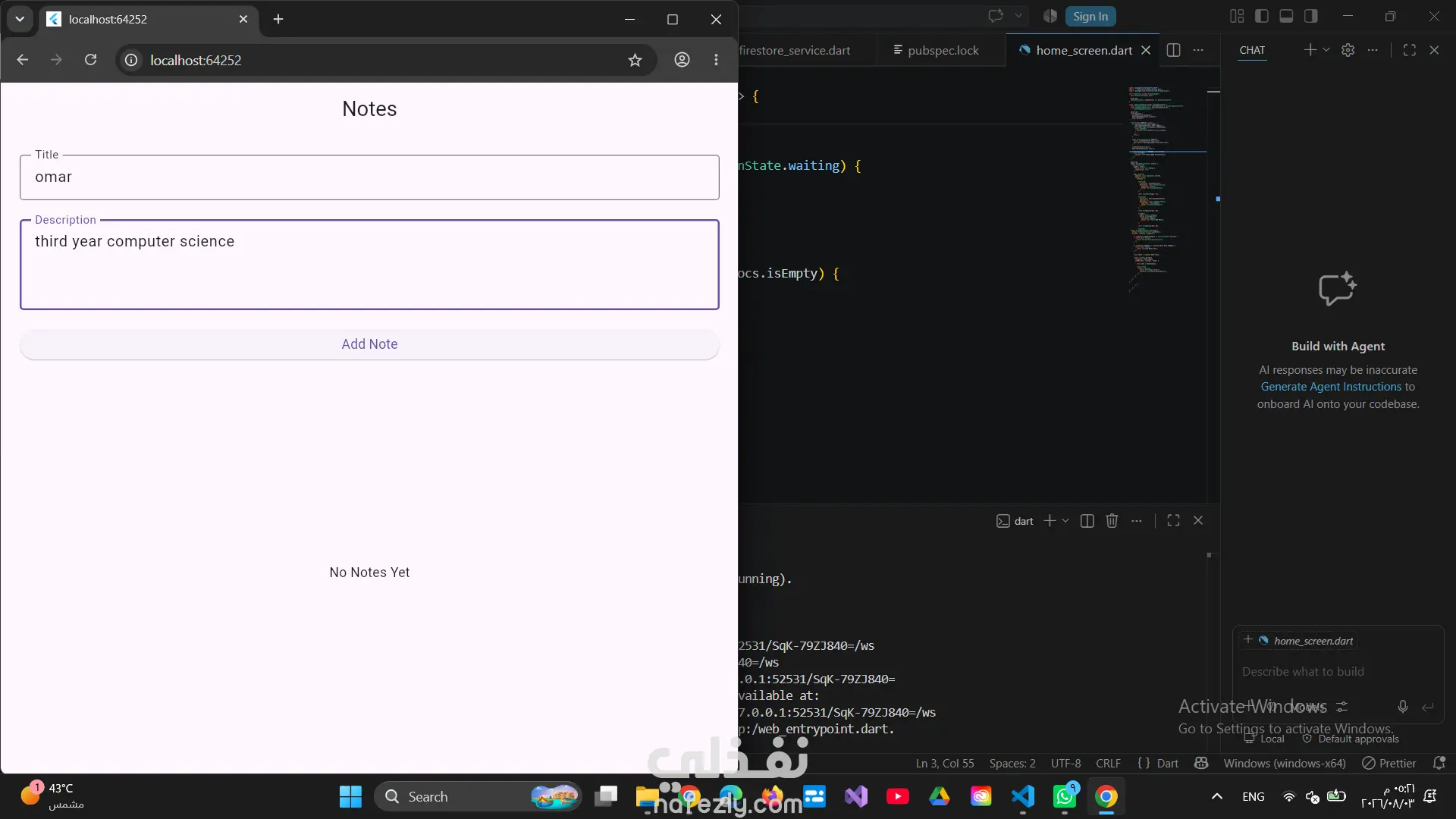Toggle secondary side bar in VS Code

1310,16
